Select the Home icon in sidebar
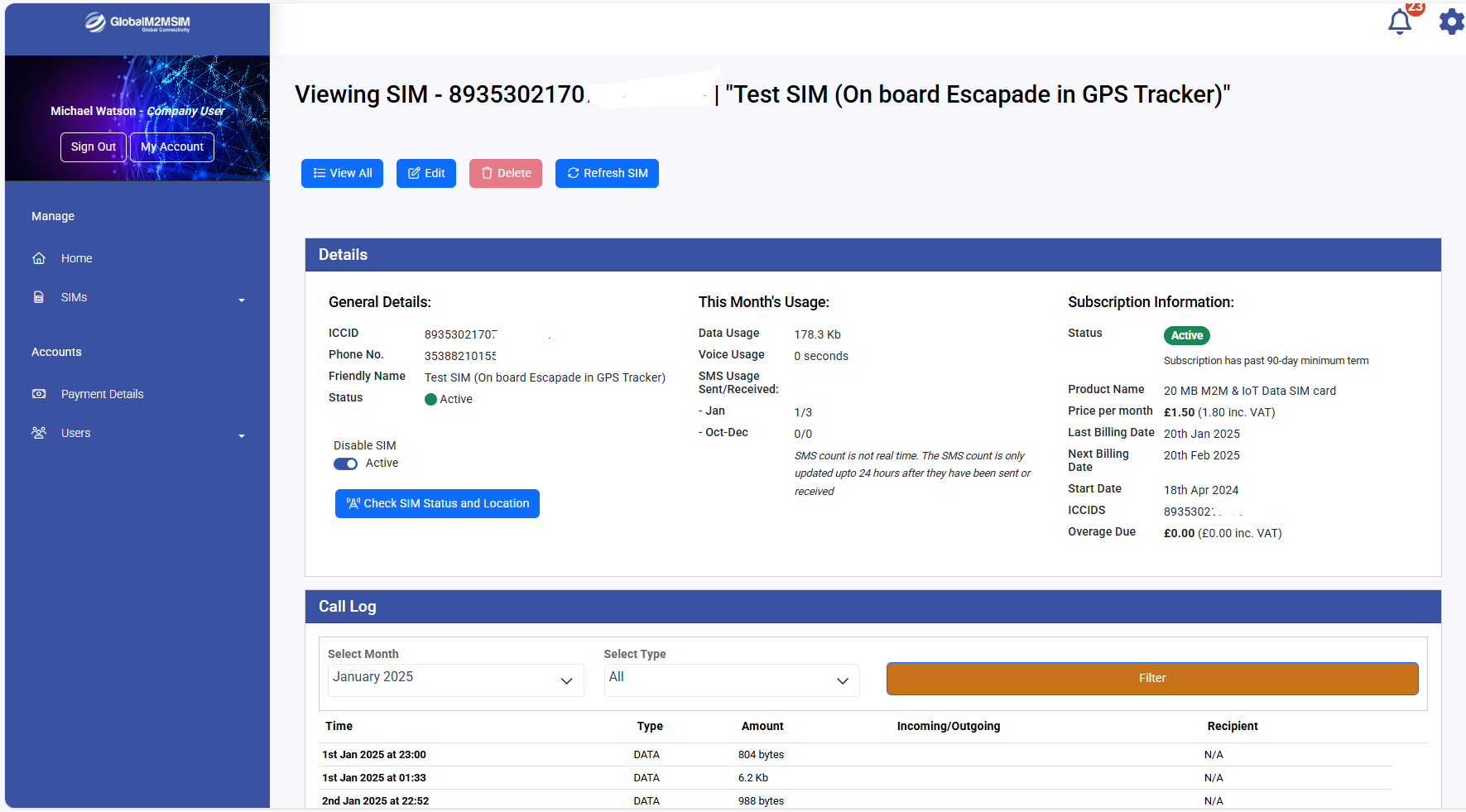 (x=38, y=257)
